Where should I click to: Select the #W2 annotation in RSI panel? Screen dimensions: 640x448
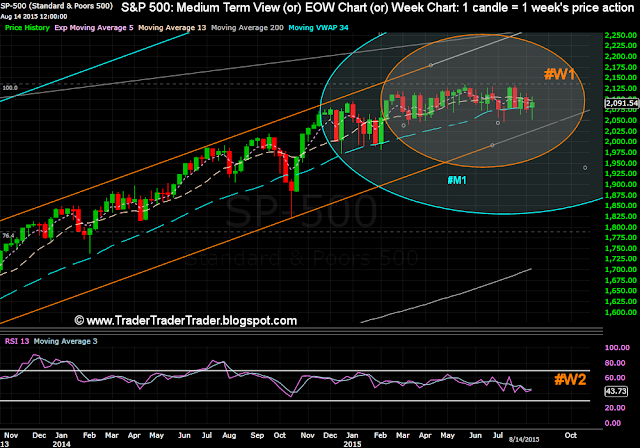click(x=570, y=379)
